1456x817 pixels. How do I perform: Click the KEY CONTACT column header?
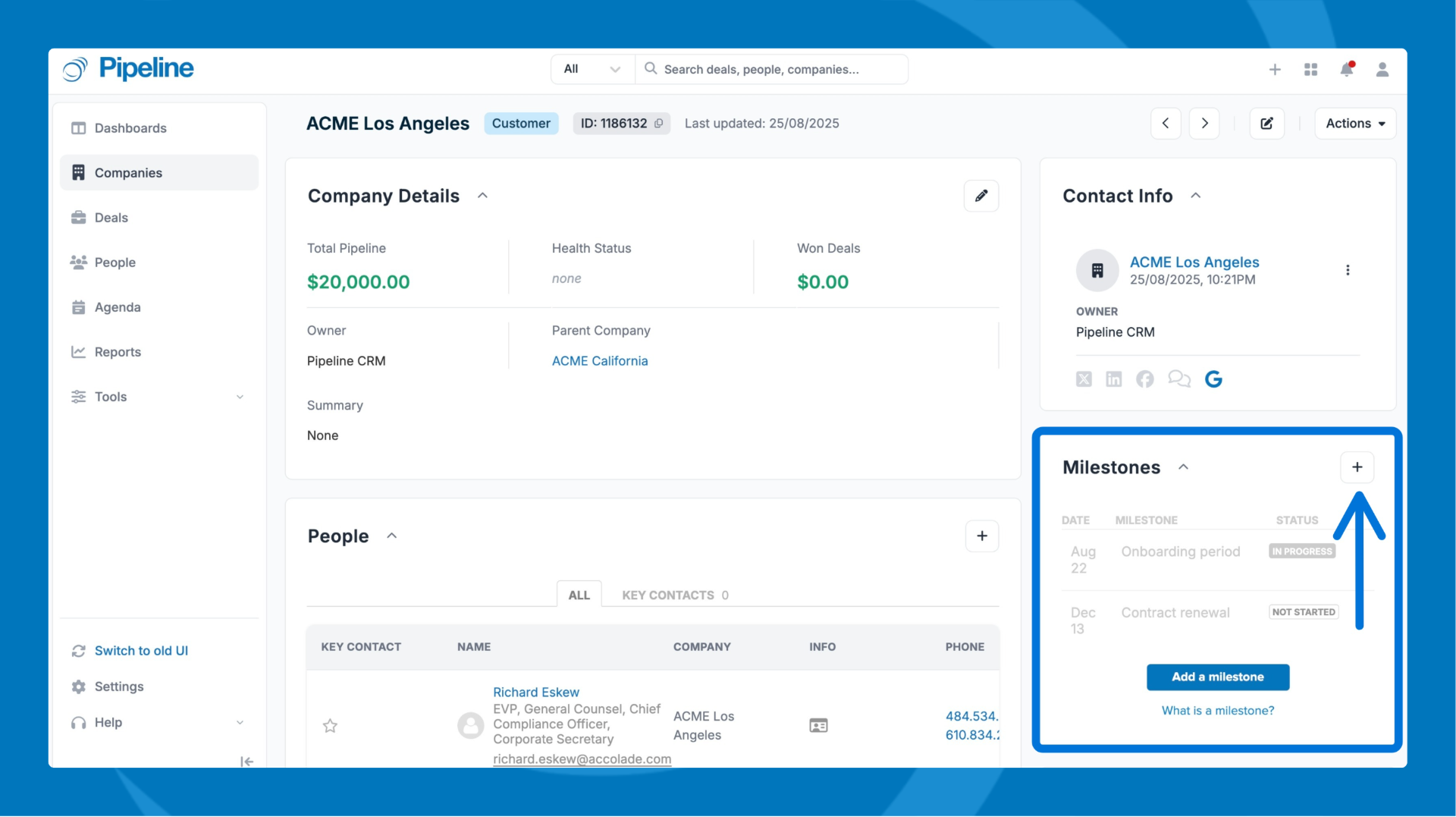361,647
